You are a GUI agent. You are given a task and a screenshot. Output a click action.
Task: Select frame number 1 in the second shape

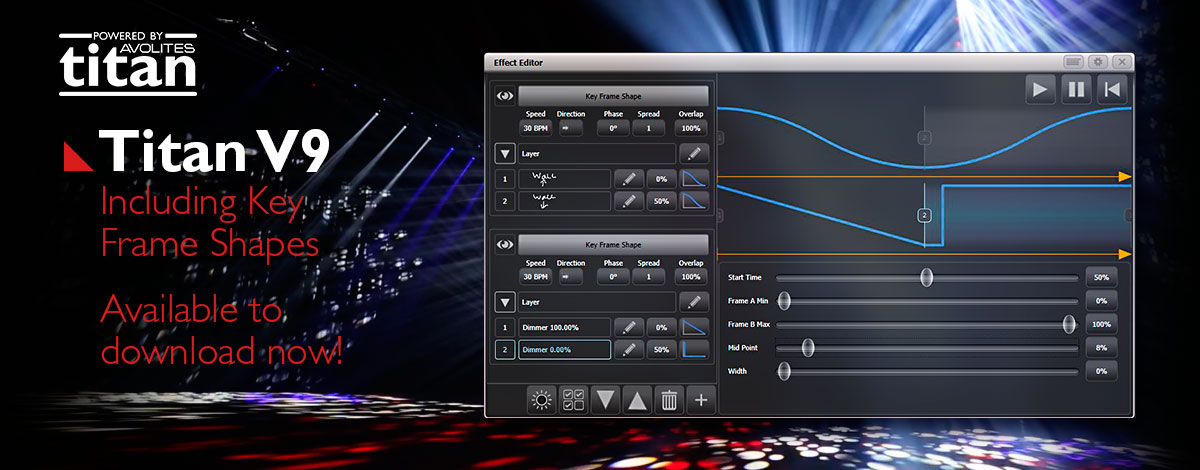coord(505,327)
